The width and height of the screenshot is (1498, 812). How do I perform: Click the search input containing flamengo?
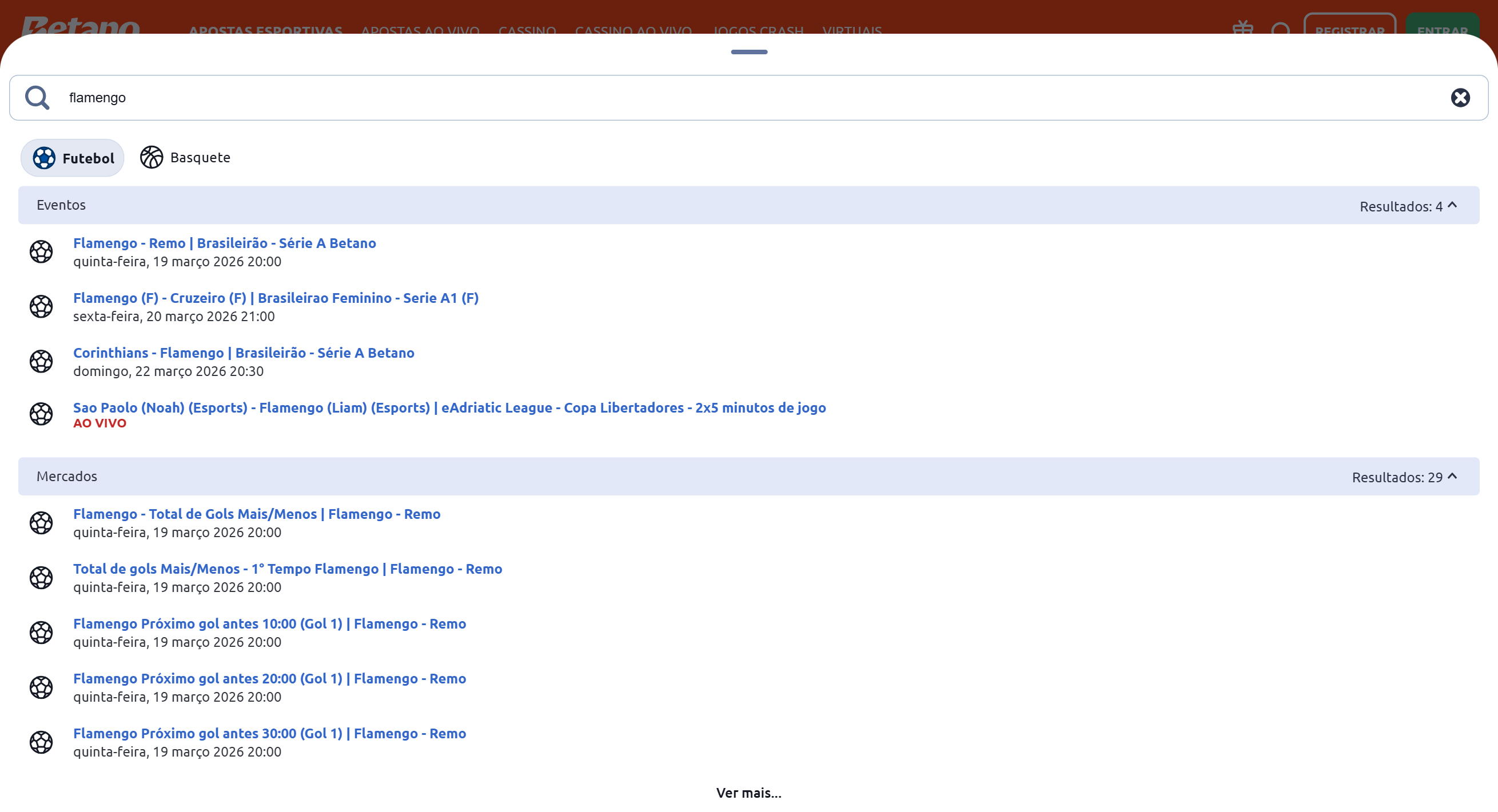pos(748,98)
